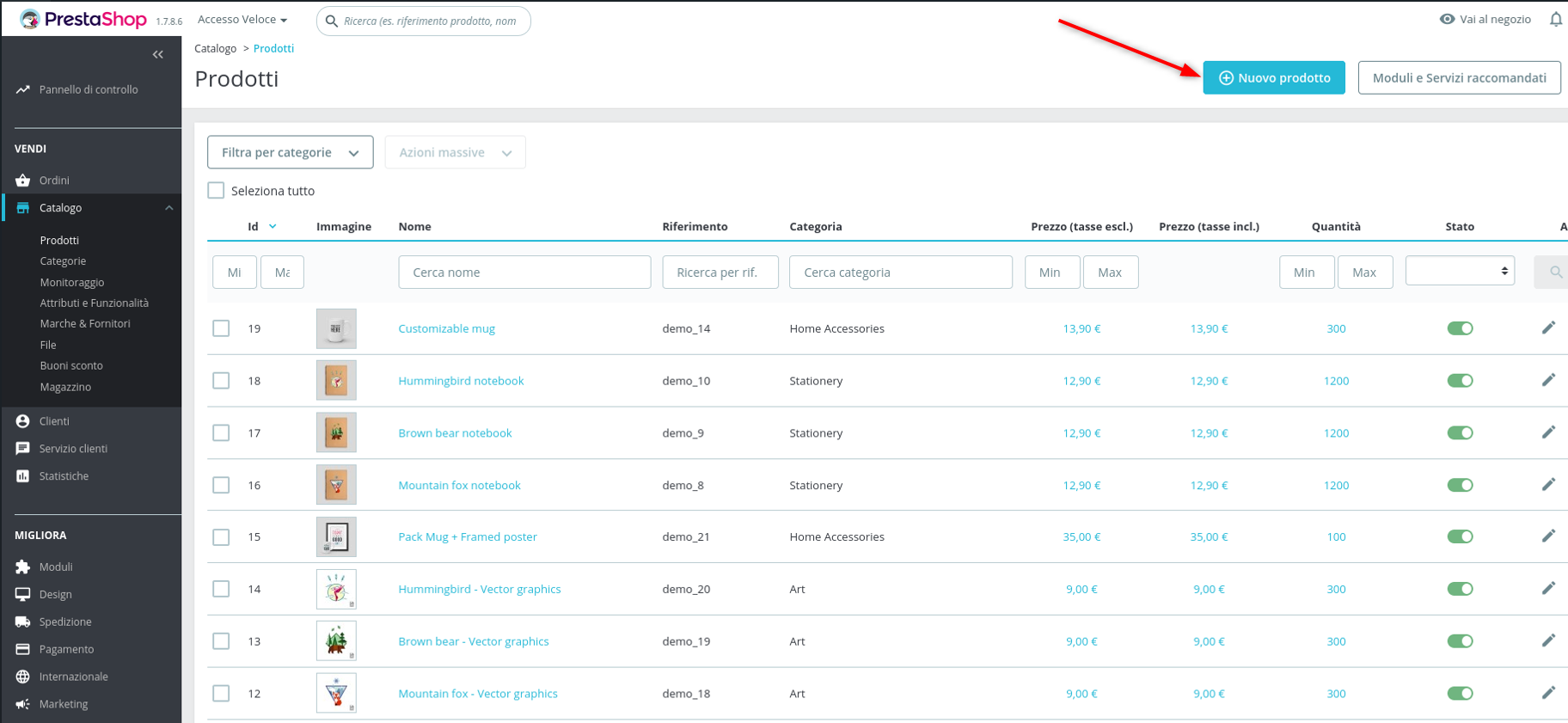Viewport: 1568px width, 723px height.
Task: Click the eye icon beside Vai al negozio
Action: (1448, 19)
